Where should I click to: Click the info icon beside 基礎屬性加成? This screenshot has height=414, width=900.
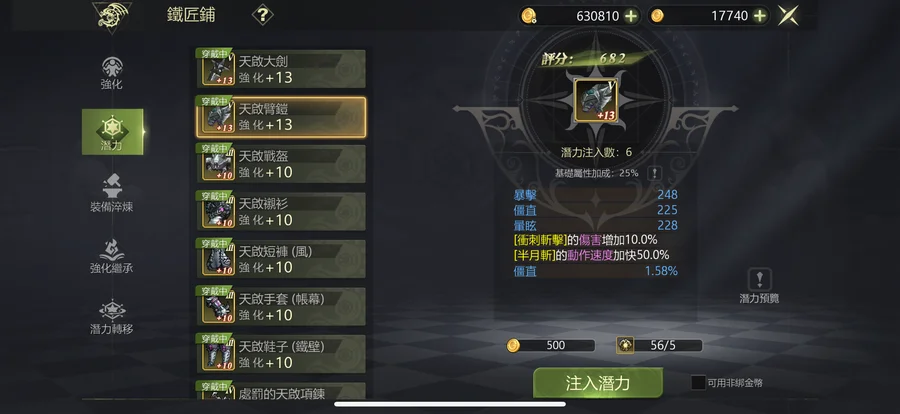(x=654, y=173)
